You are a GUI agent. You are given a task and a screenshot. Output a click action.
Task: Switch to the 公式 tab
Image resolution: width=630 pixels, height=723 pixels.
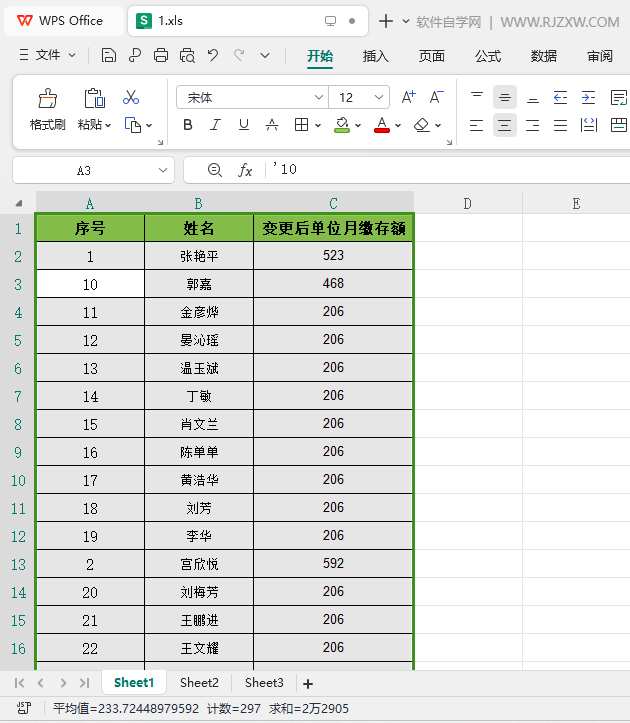coord(488,56)
